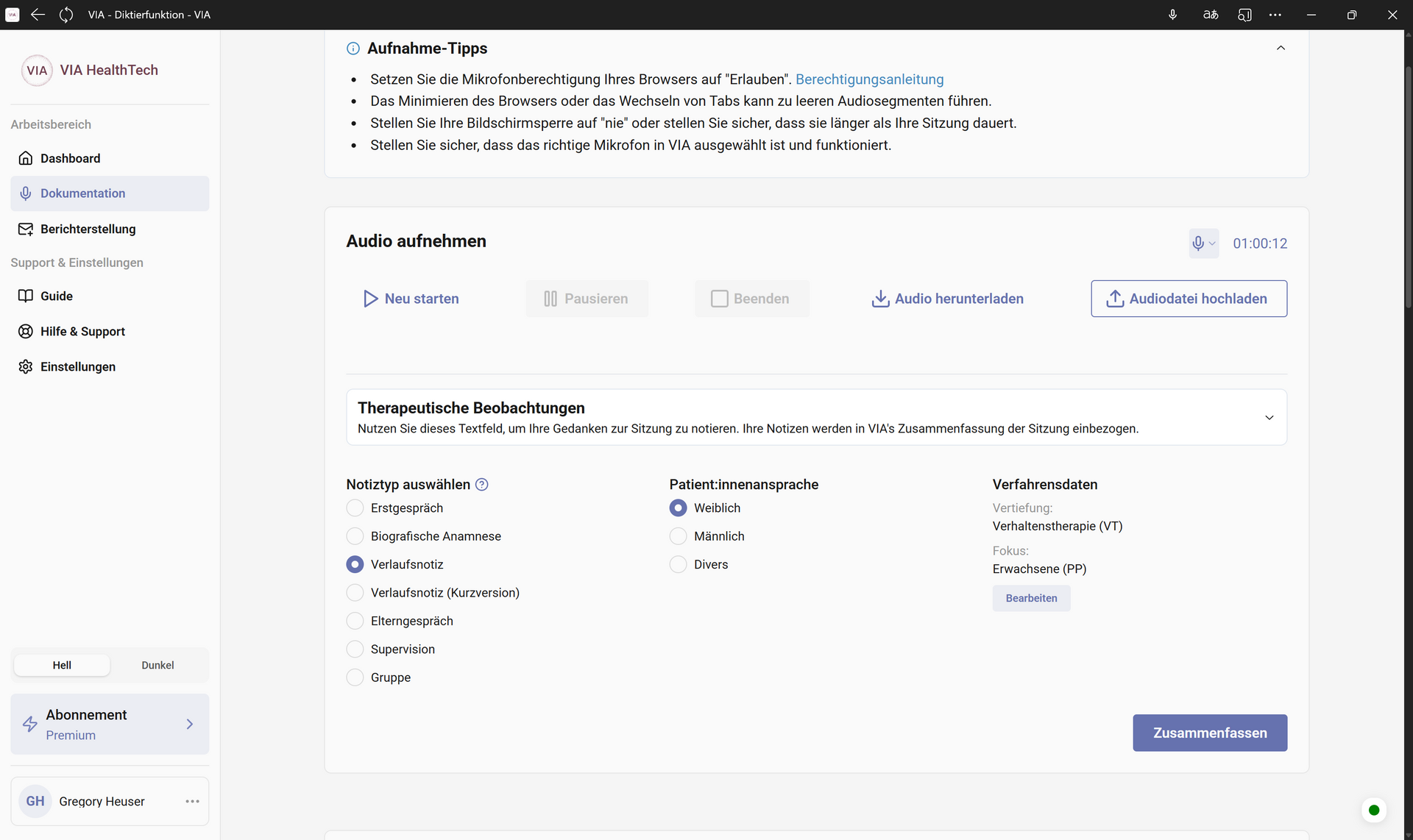
Task: Open the Berechtigungsanleitung link
Action: click(869, 79)
